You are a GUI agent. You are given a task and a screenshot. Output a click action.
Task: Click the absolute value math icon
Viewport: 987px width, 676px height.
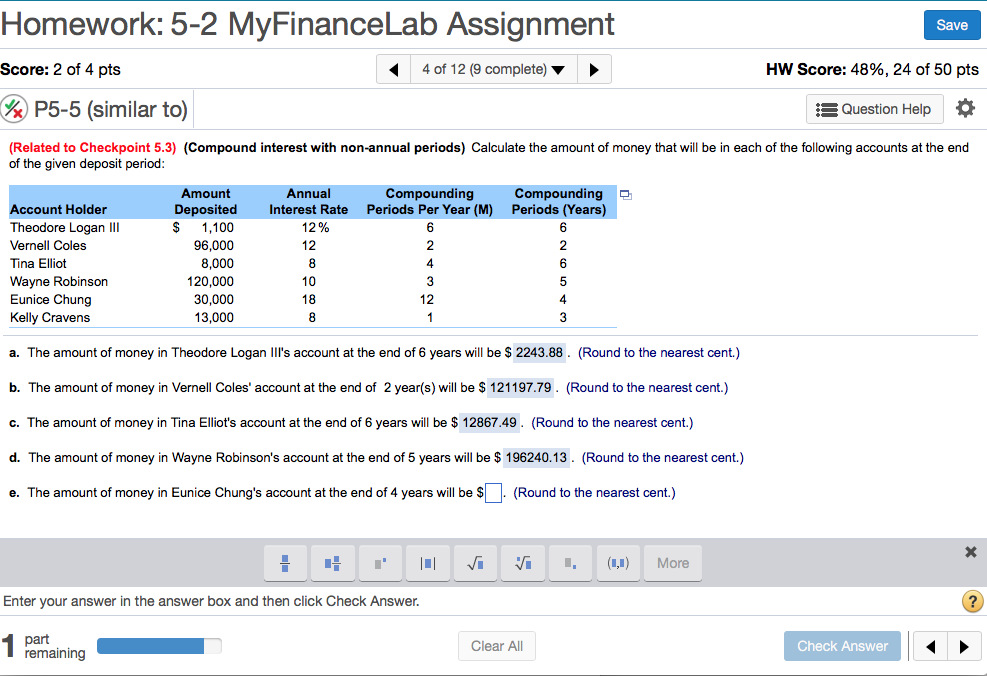pos(428,563)
